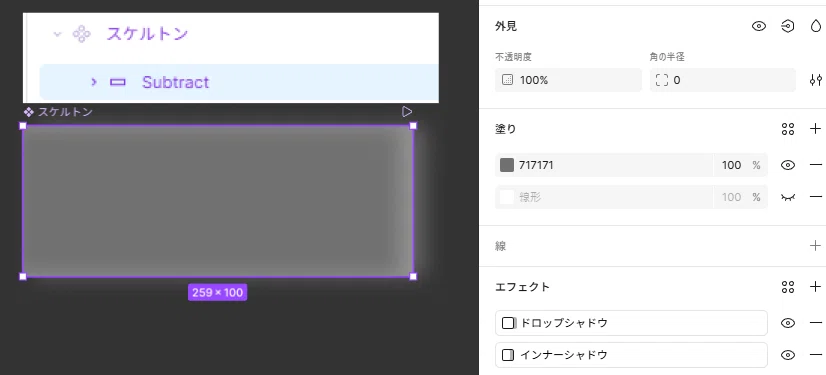Click the 259 × 100 size badge
This screenshot has height=375, width=826.
(x=217, y=292)
